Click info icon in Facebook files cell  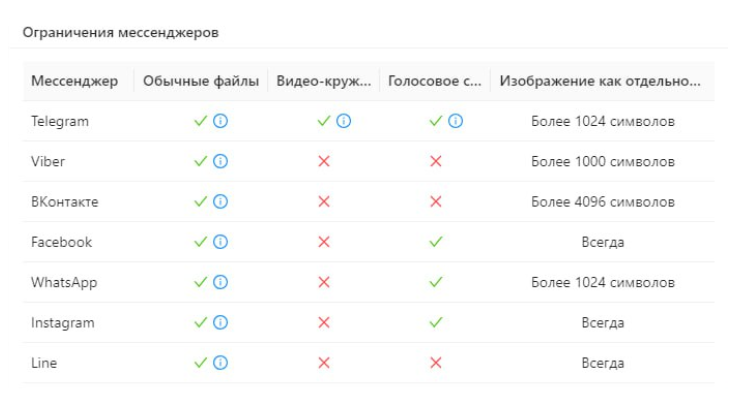click(x=221, y=242)
